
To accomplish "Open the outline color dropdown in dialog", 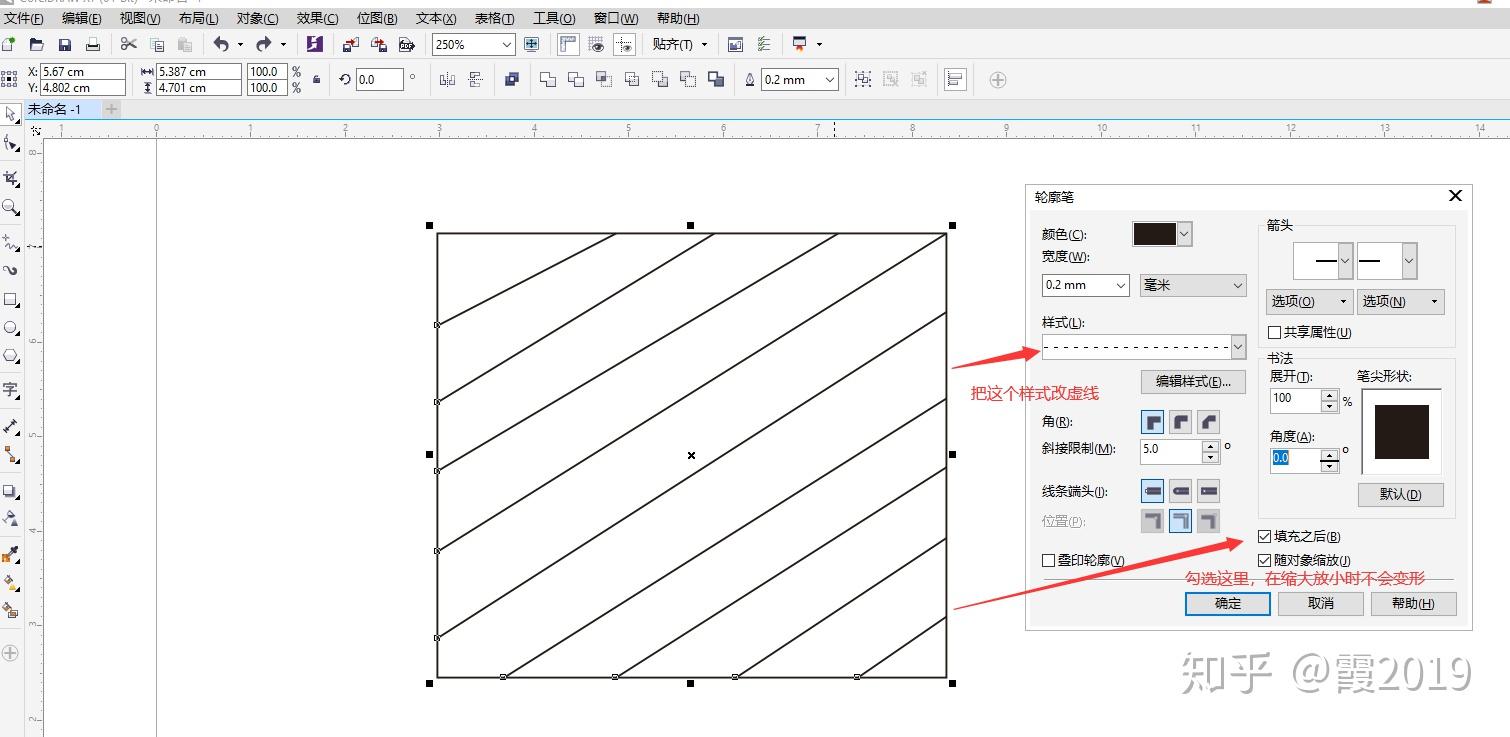I will (x=1185, y=234).
